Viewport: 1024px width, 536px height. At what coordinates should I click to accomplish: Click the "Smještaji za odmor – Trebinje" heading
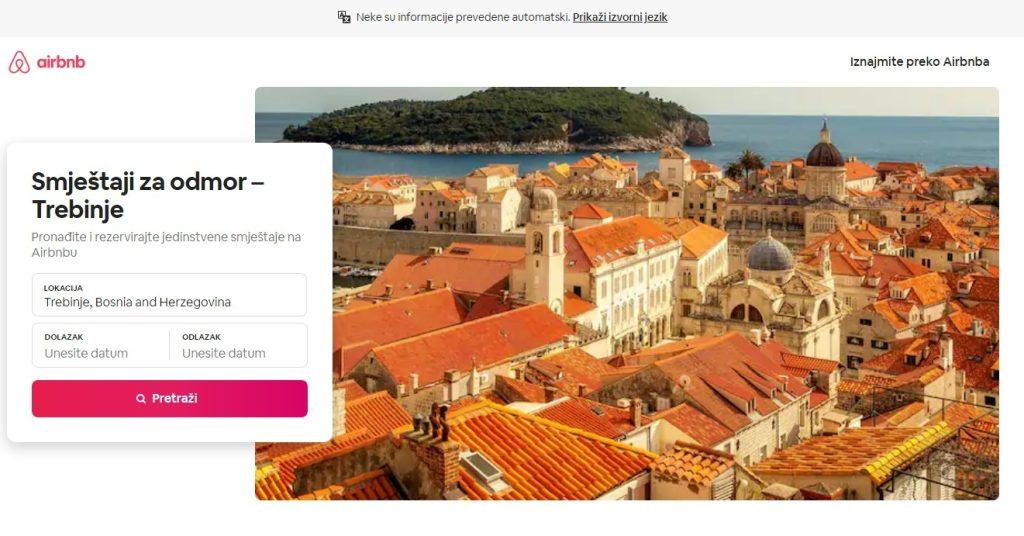click(x=148, y=195)
